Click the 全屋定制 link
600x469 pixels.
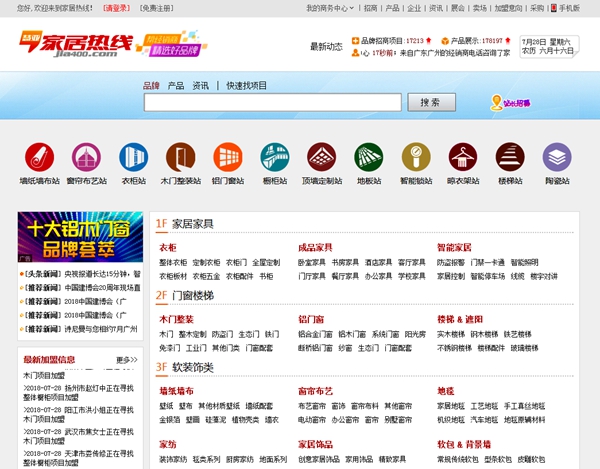point(266,262)
